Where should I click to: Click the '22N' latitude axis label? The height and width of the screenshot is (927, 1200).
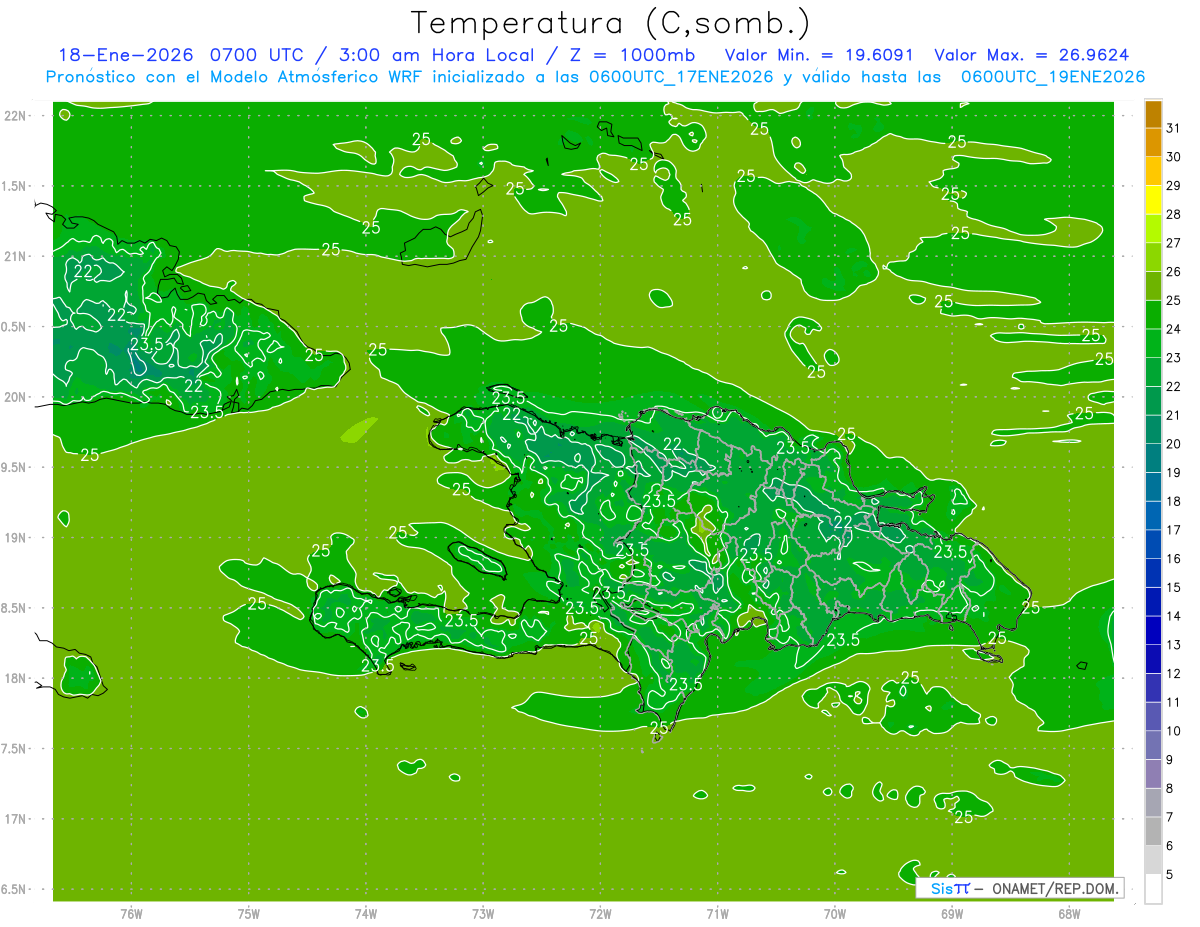coord(16,116)
